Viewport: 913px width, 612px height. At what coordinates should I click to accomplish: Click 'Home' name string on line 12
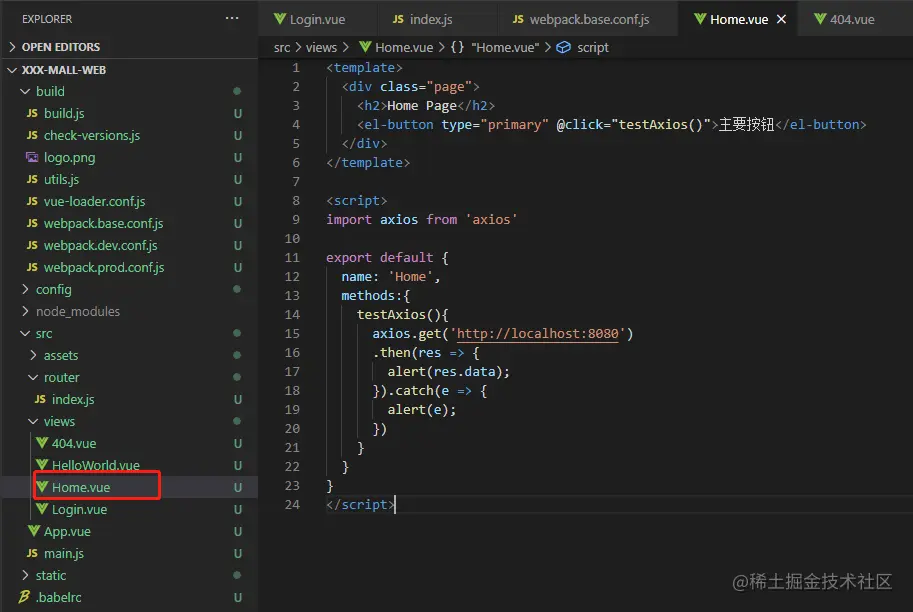click(411, 276)
